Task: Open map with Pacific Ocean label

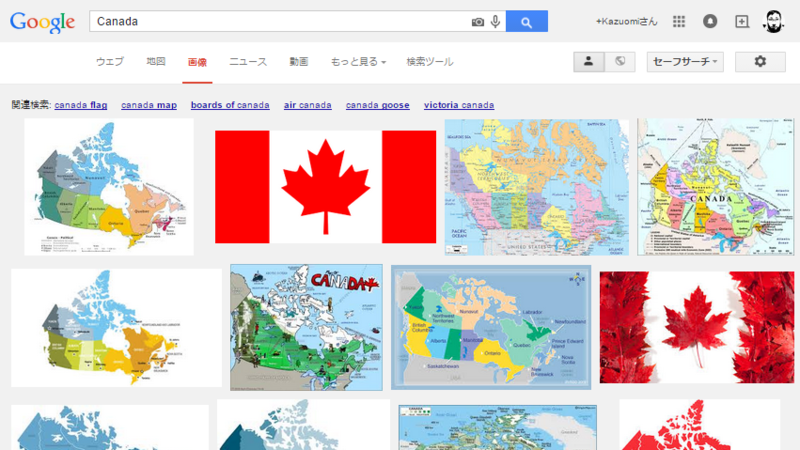Action: point(537,187)
